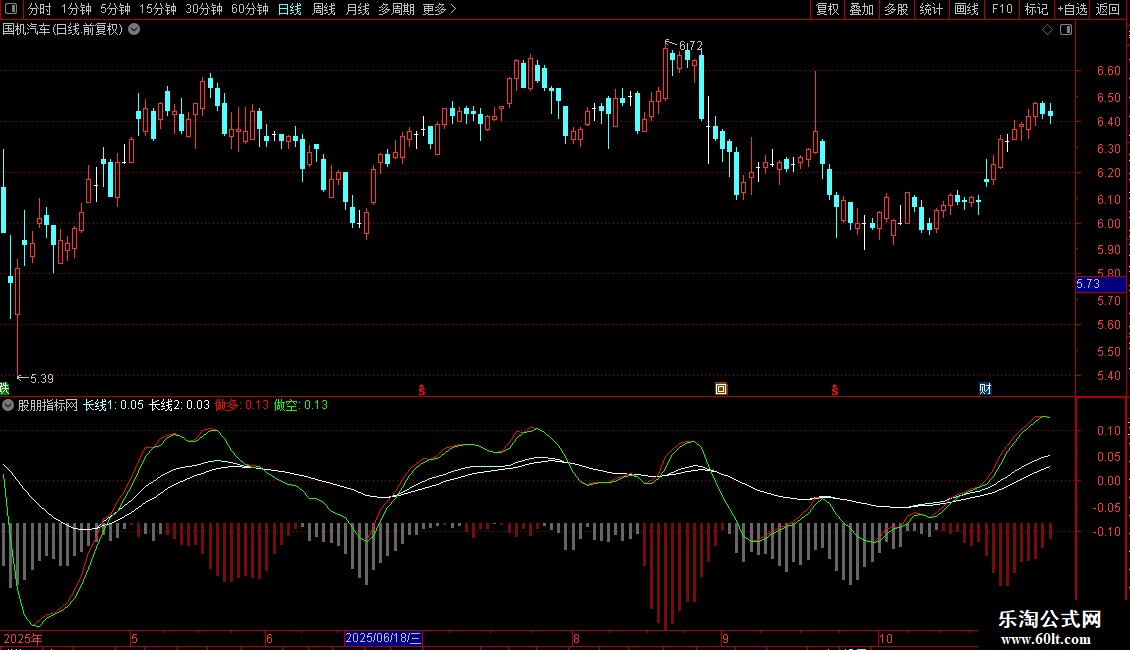Expand 更多 period options
1130x650 pixels.
pos(440,9)
